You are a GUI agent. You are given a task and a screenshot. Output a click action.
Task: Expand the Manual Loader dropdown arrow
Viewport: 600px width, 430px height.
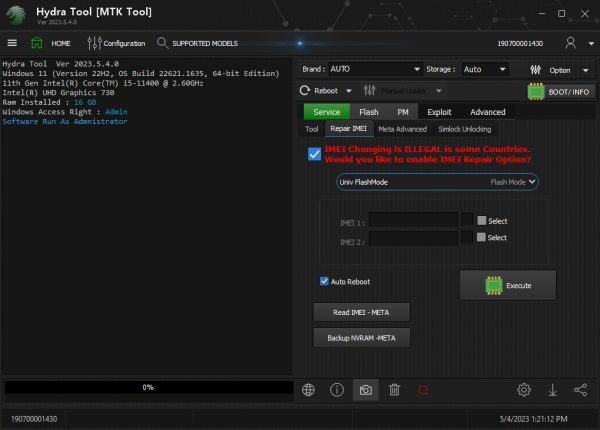tap(439, 91)
